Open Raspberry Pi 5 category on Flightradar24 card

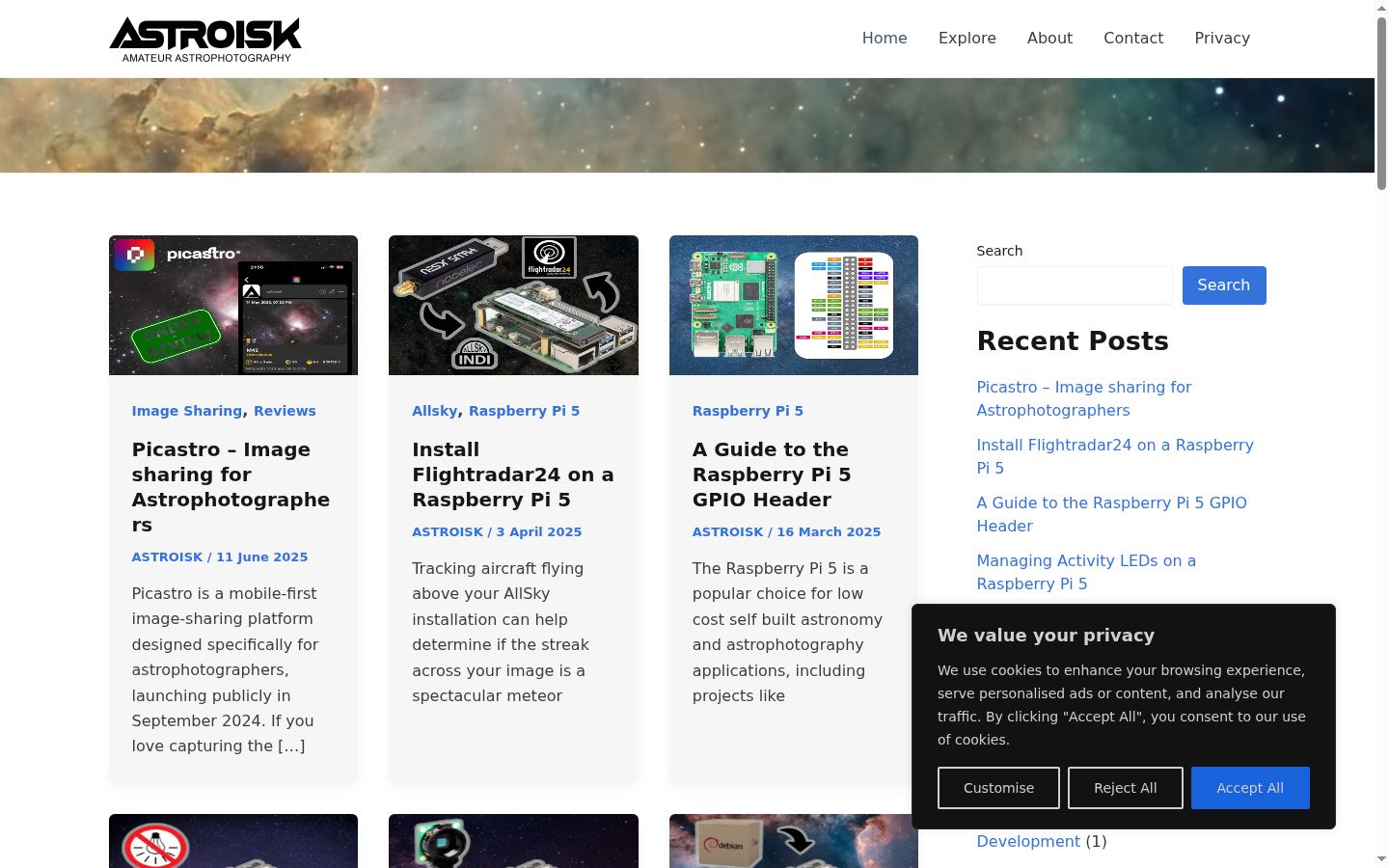pos(525,411)
